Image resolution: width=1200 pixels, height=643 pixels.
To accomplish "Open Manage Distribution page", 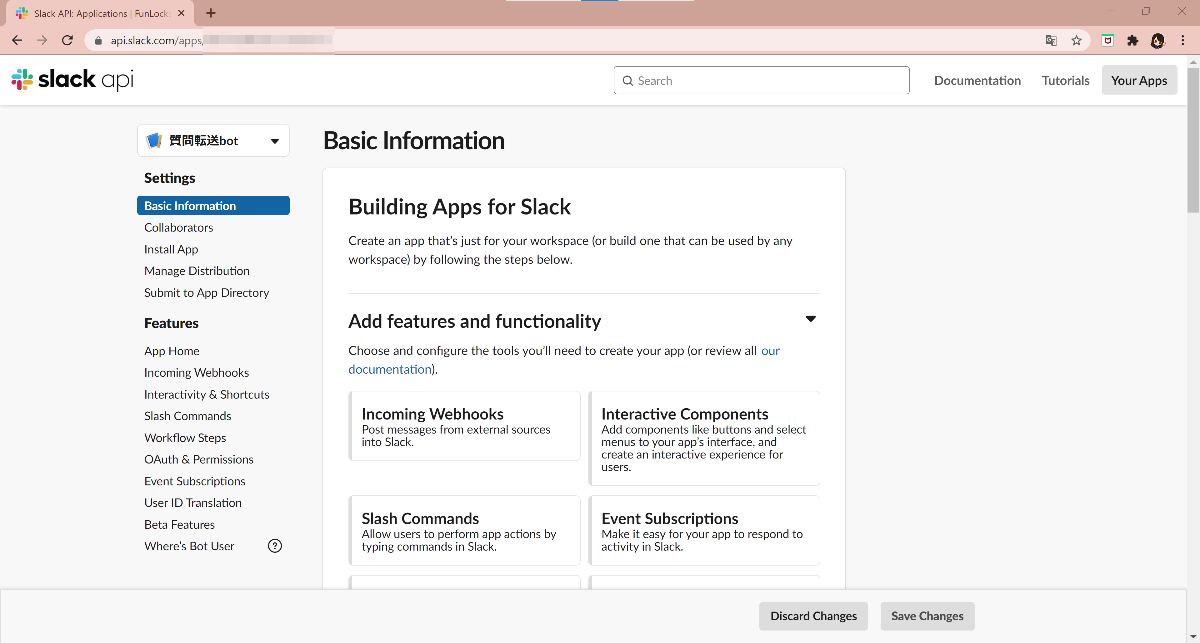I will click(197, 271).
